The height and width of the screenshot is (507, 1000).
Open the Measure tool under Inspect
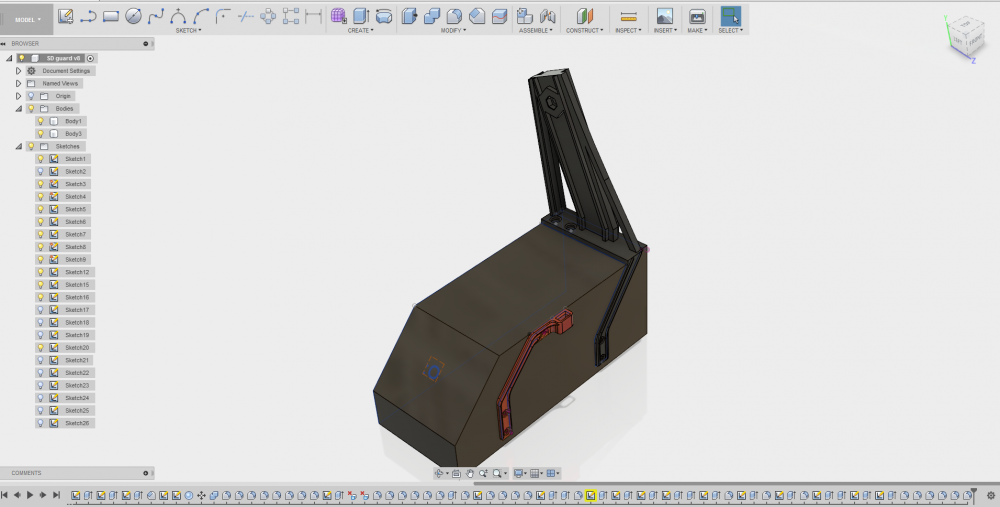tap(628, 17)
